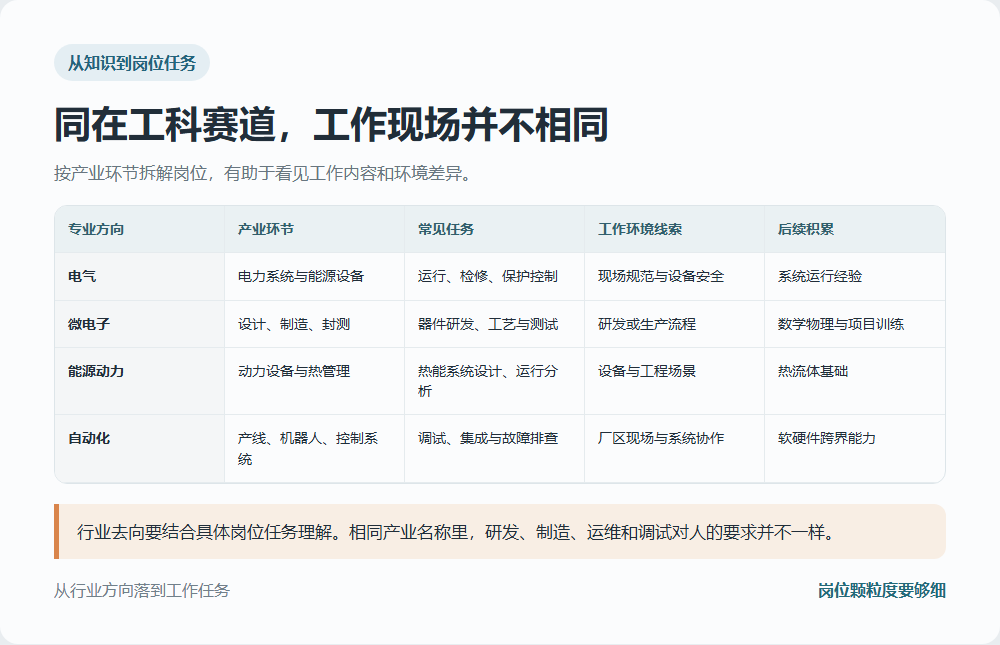Click the cell 设计、制造、封测
1000x645 pixels.
point(314,324)
